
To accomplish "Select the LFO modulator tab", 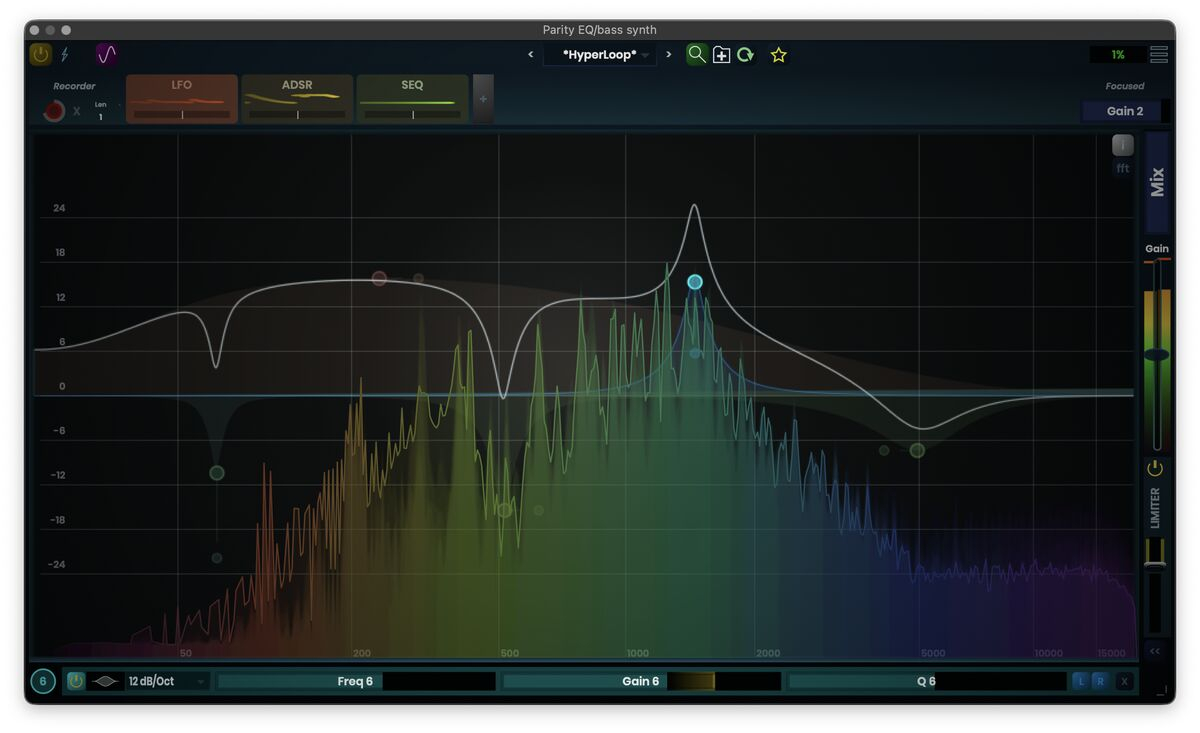I will [x=182, y=99].
